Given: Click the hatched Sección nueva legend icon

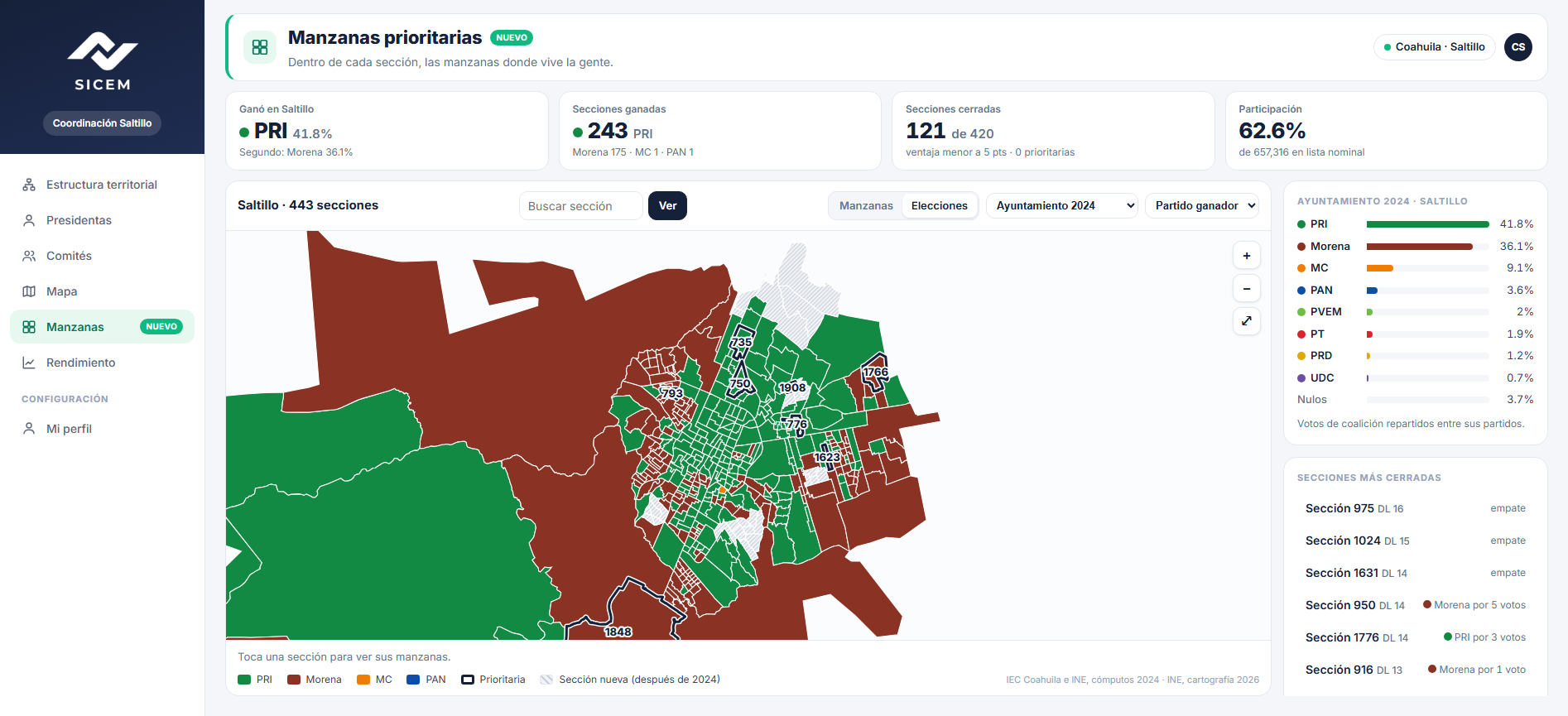Looking at the screenshot, I should [x=546, y=680].
